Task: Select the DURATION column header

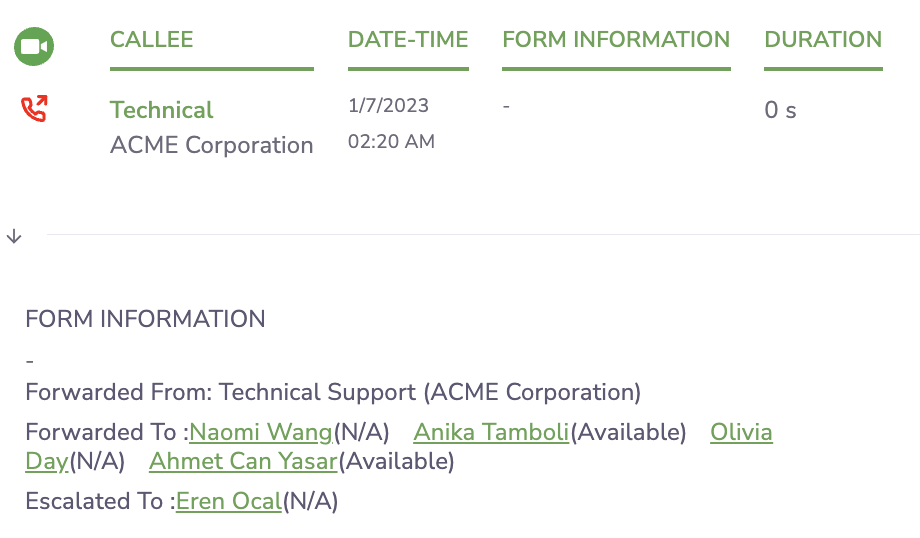Action: [823, 40]
